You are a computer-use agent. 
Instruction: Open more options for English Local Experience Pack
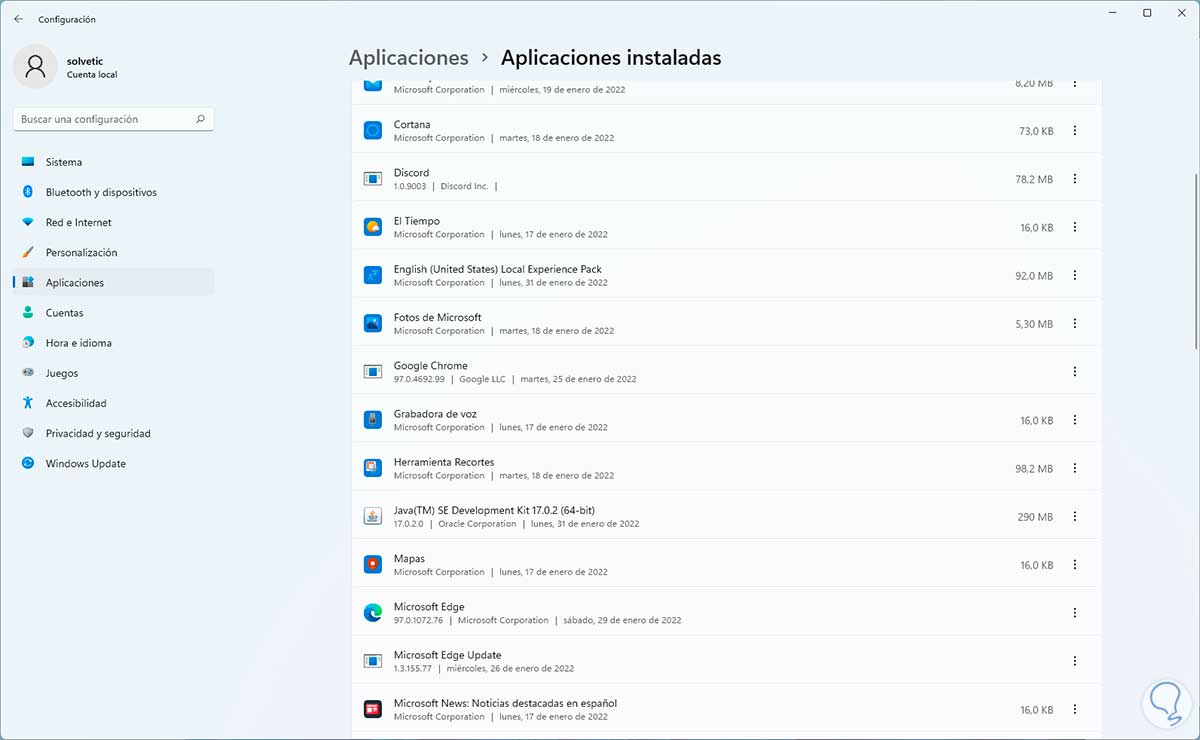click(x=1075, y=275)
